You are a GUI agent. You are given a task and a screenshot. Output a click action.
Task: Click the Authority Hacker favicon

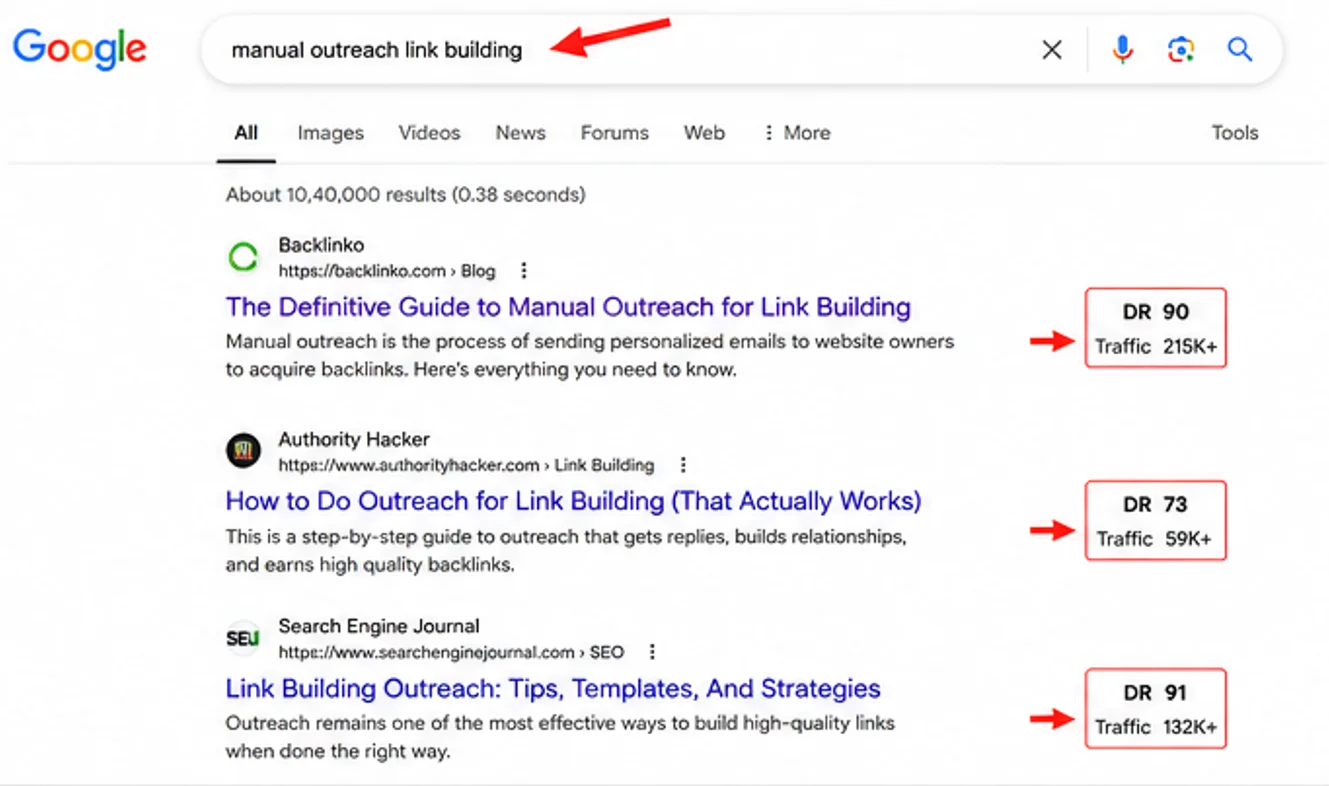(243, 451)
